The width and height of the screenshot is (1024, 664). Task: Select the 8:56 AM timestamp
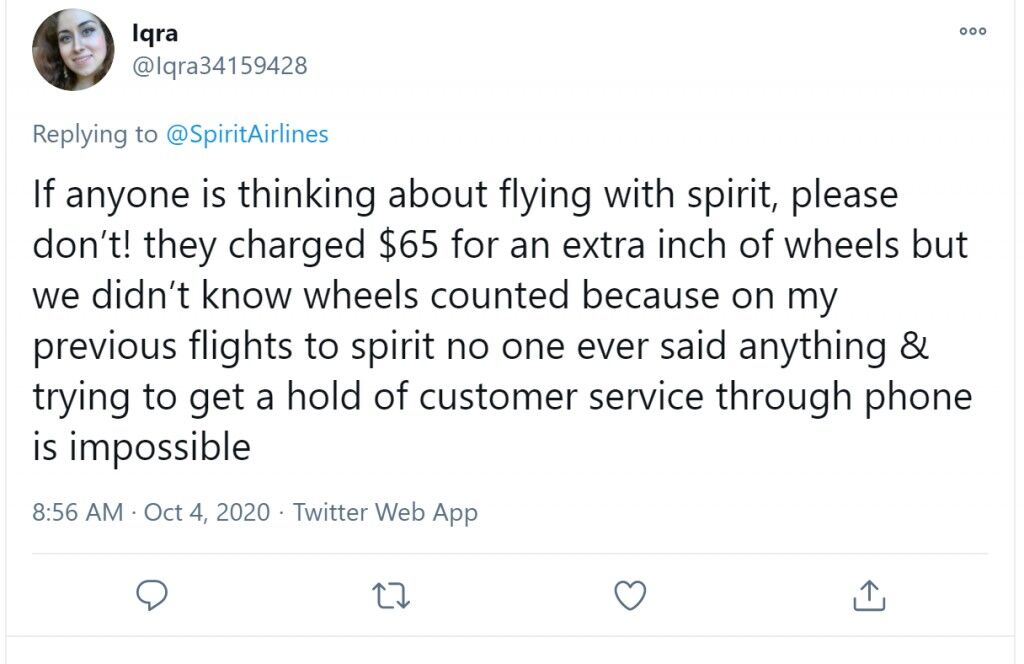point(78,512)
